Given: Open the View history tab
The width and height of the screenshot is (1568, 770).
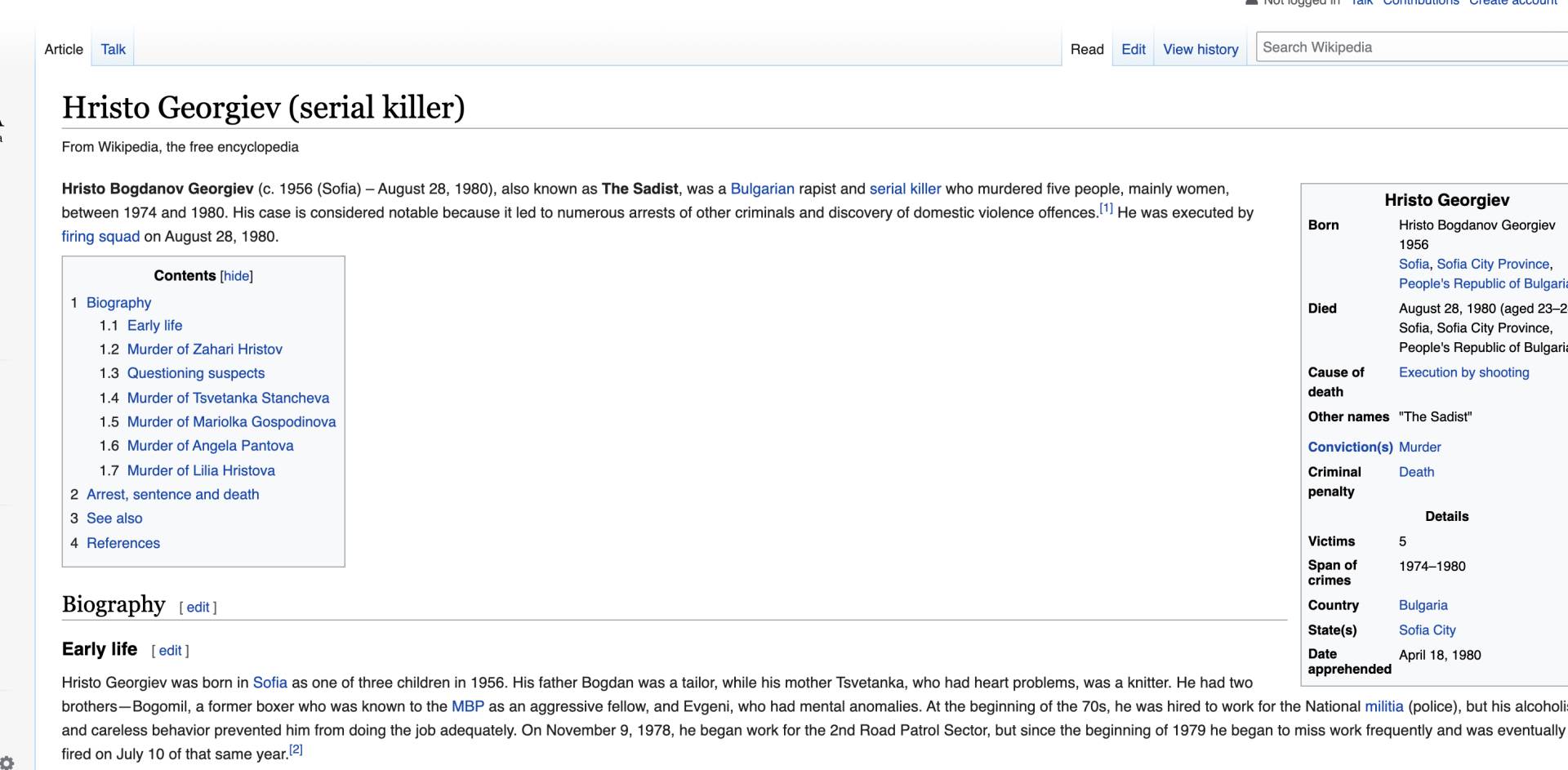Looking at the screenshot, I should [x=1200, y=49].
